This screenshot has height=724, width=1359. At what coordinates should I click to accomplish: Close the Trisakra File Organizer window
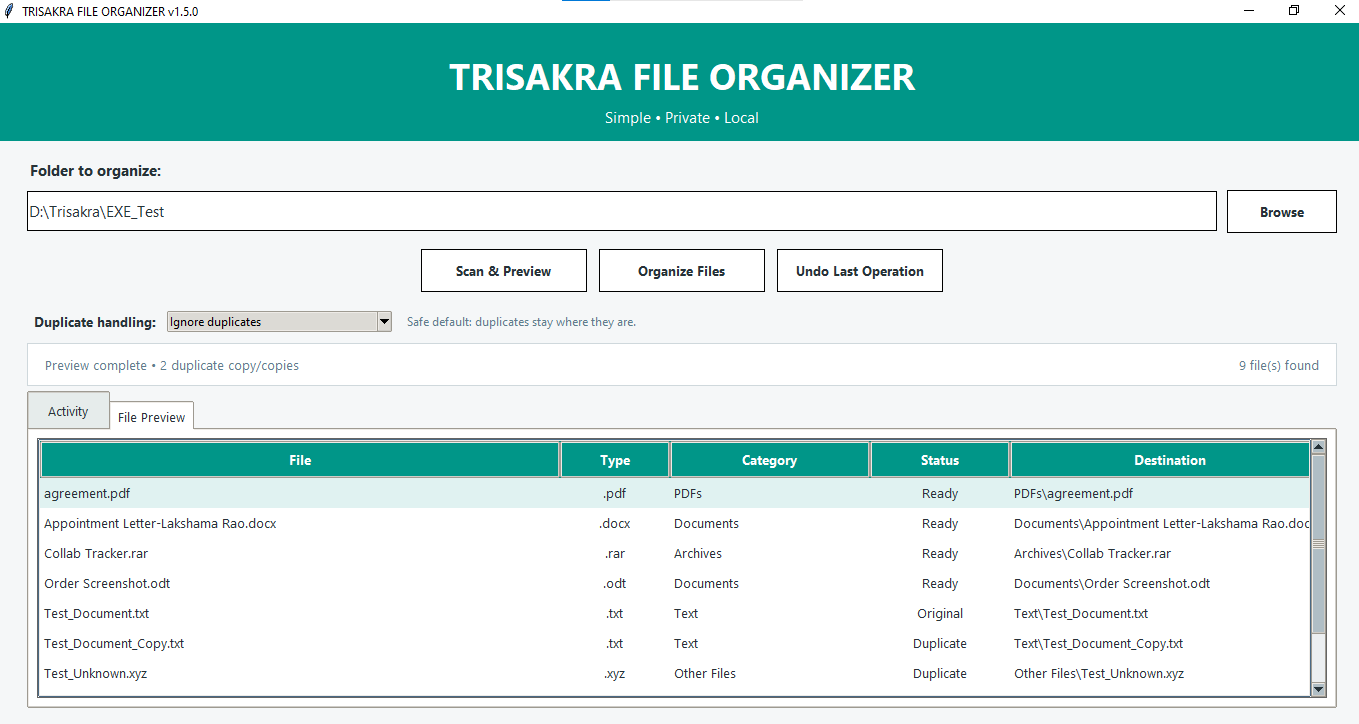click(x=1339, y=10)
